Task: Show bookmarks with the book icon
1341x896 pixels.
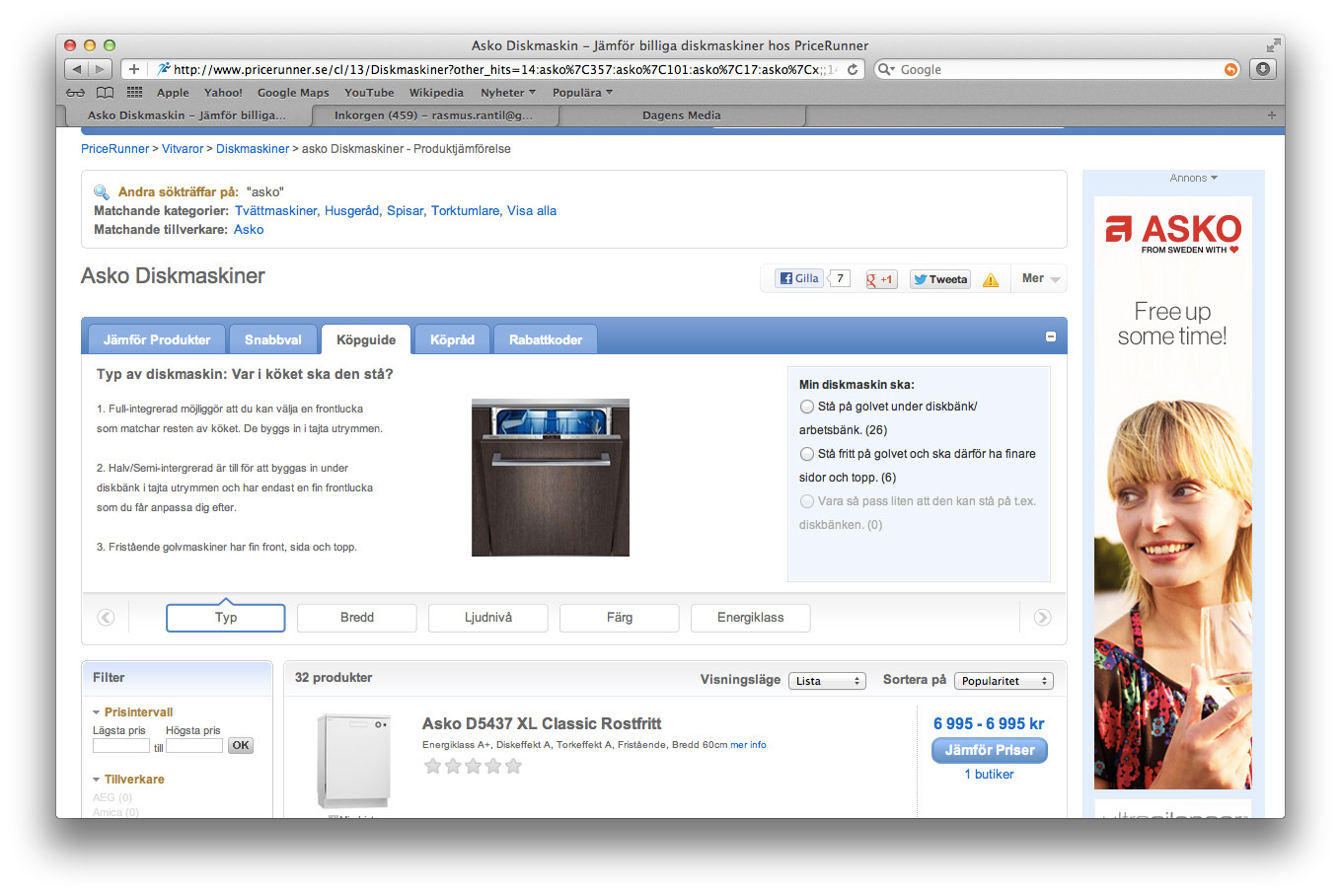Action: coord(105,93)
